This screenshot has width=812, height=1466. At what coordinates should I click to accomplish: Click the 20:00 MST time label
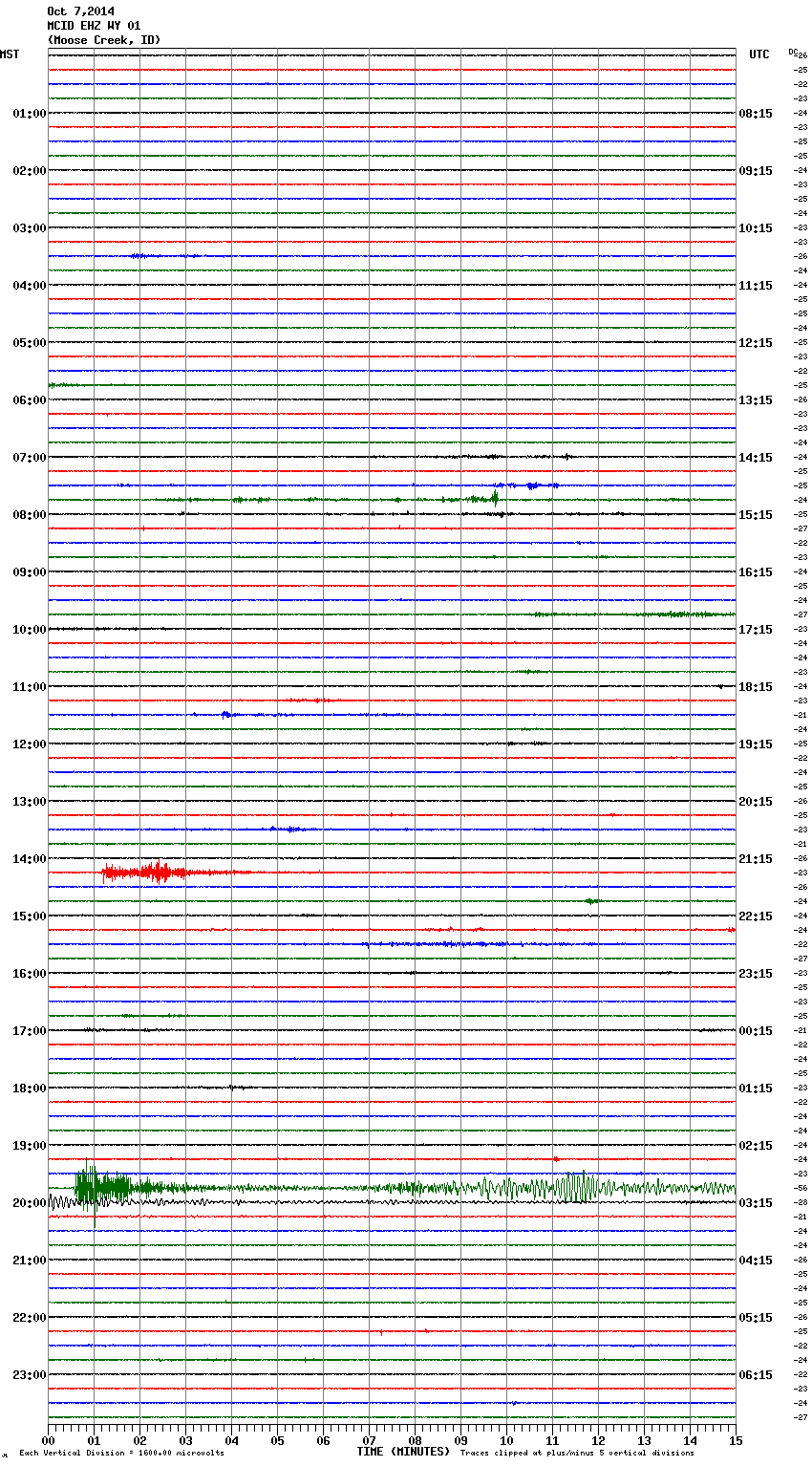(29, 1202)
